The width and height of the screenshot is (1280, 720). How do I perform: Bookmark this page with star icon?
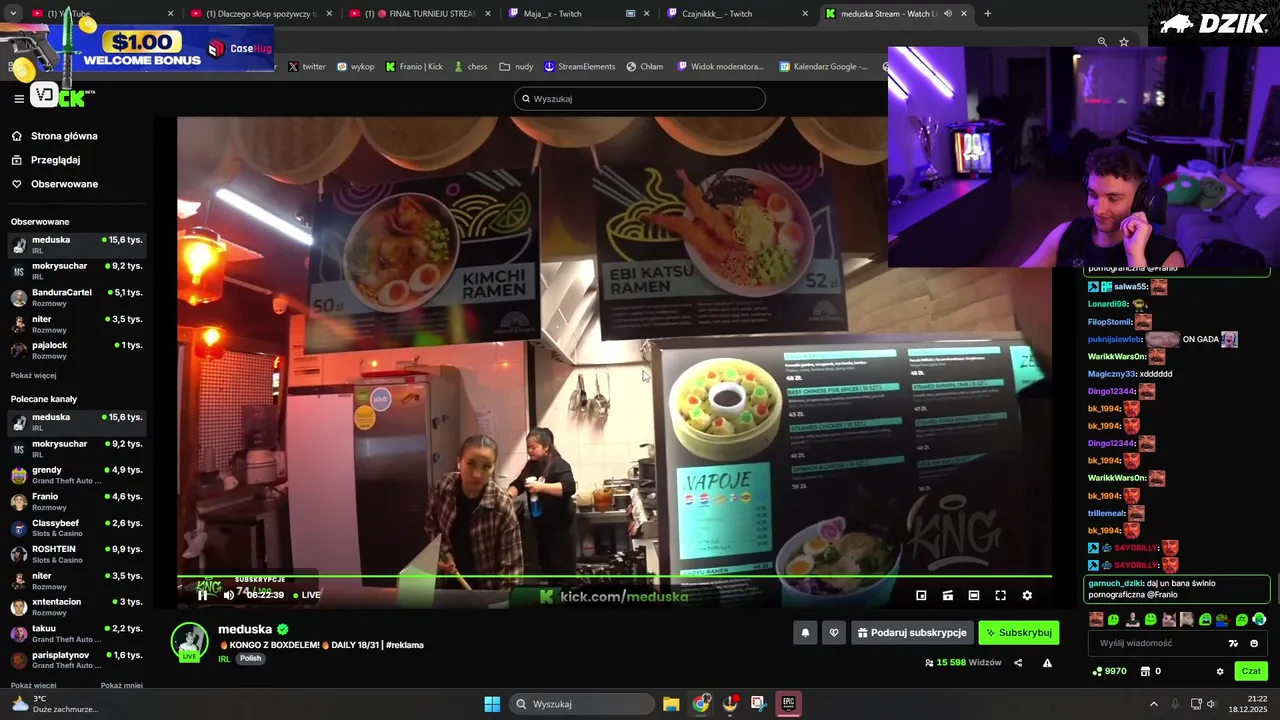tap(1124, 42)
